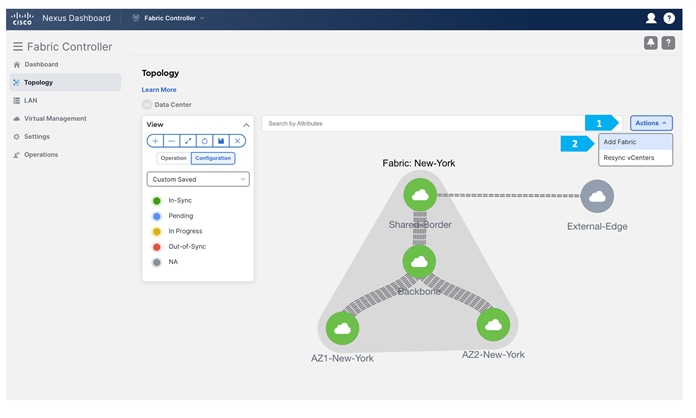
Task: Click the Data Center breadcrumb text
Action: pyautogui.click(x=173, y=105)
